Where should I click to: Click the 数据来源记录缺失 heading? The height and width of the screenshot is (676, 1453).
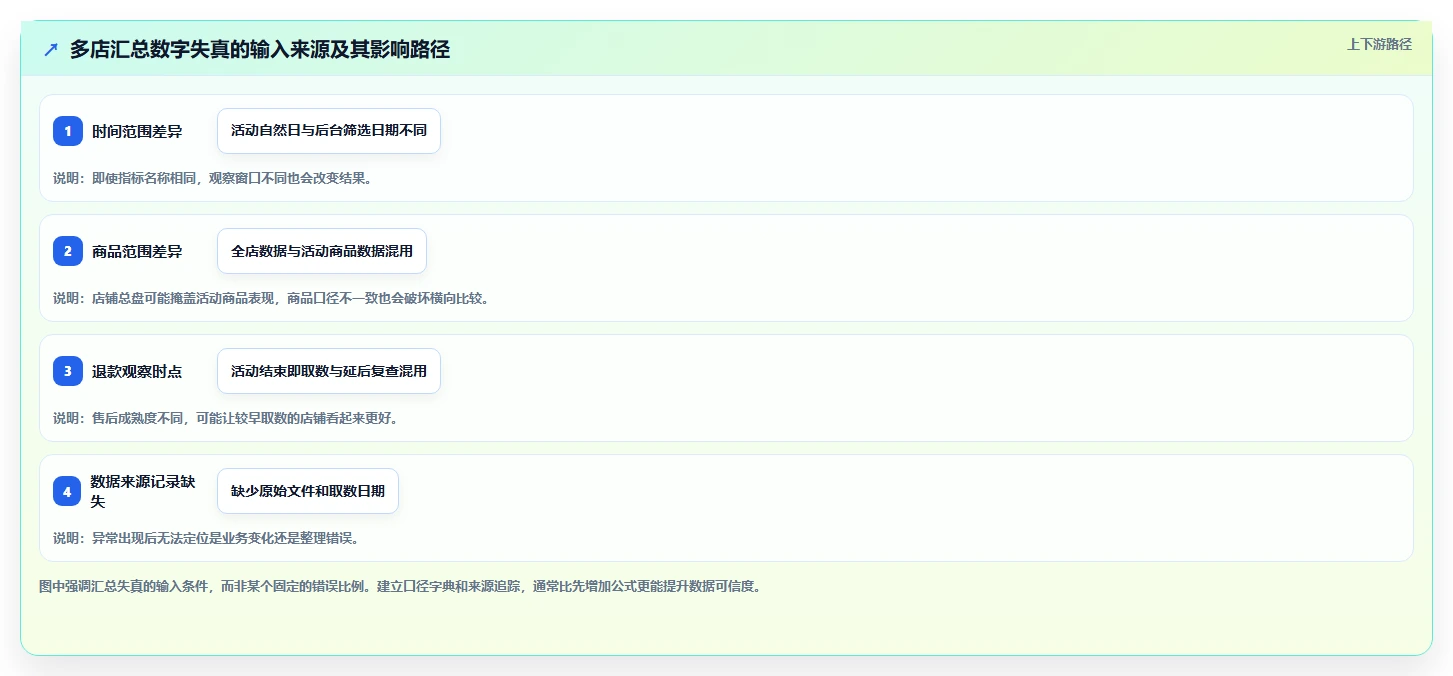143,491
